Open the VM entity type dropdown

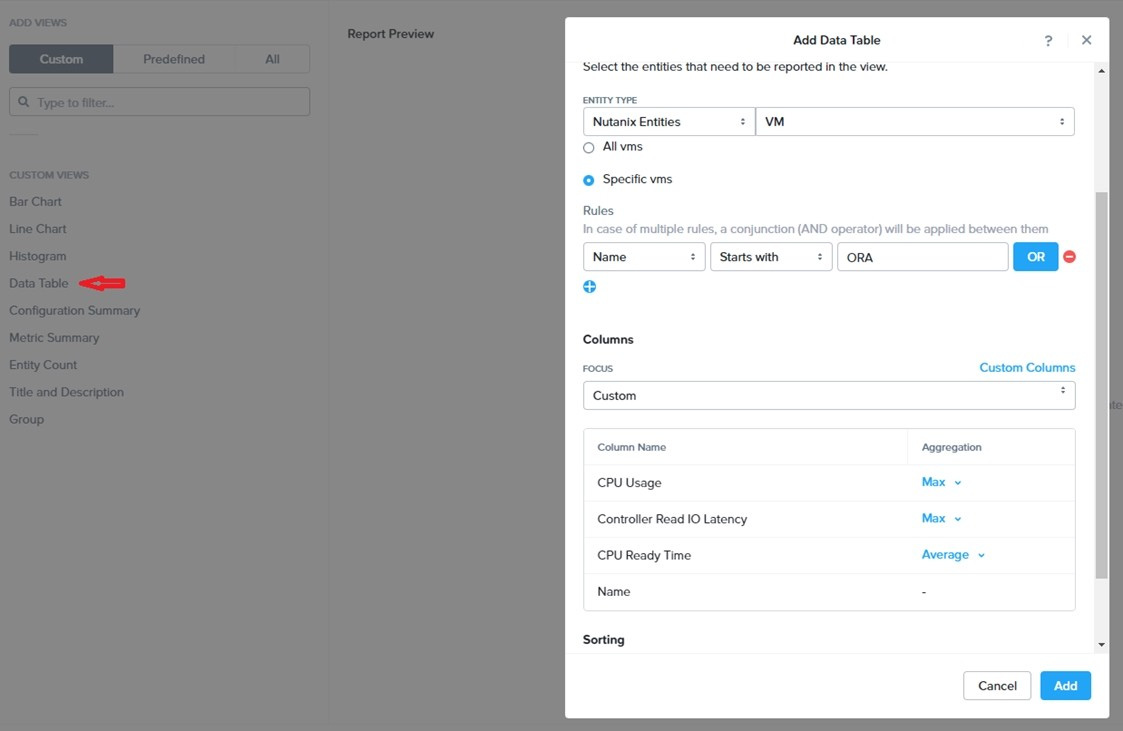click(x=914, y=122)
